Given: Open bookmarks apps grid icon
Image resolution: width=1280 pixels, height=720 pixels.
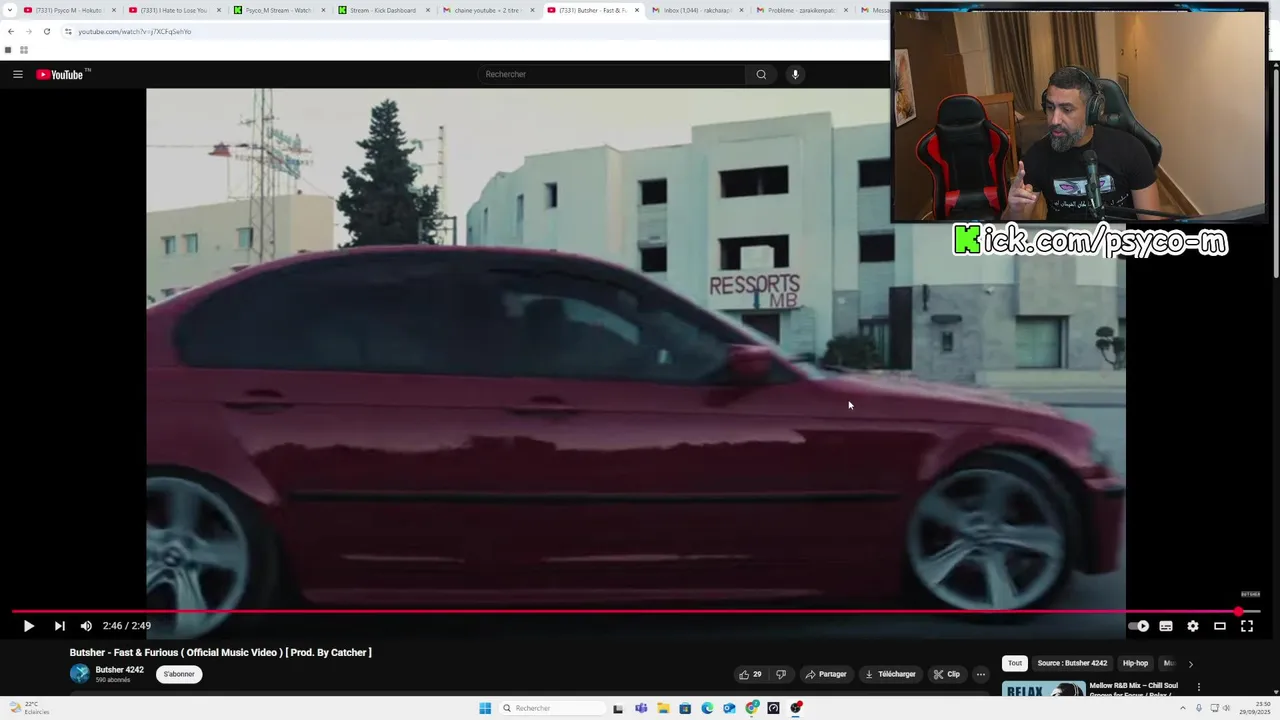Looking at the screenshot, I should (x=24, y=50).
